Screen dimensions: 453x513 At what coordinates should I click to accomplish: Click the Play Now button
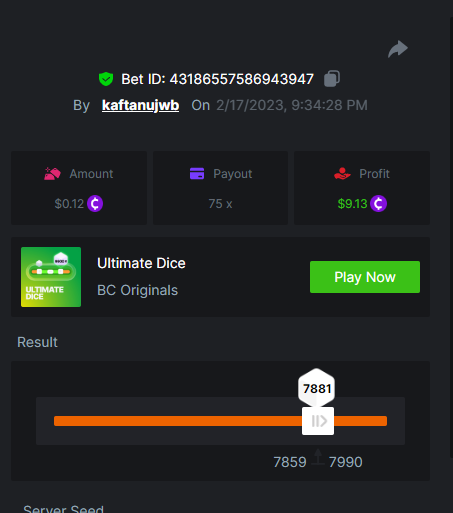tap(365, 277)
